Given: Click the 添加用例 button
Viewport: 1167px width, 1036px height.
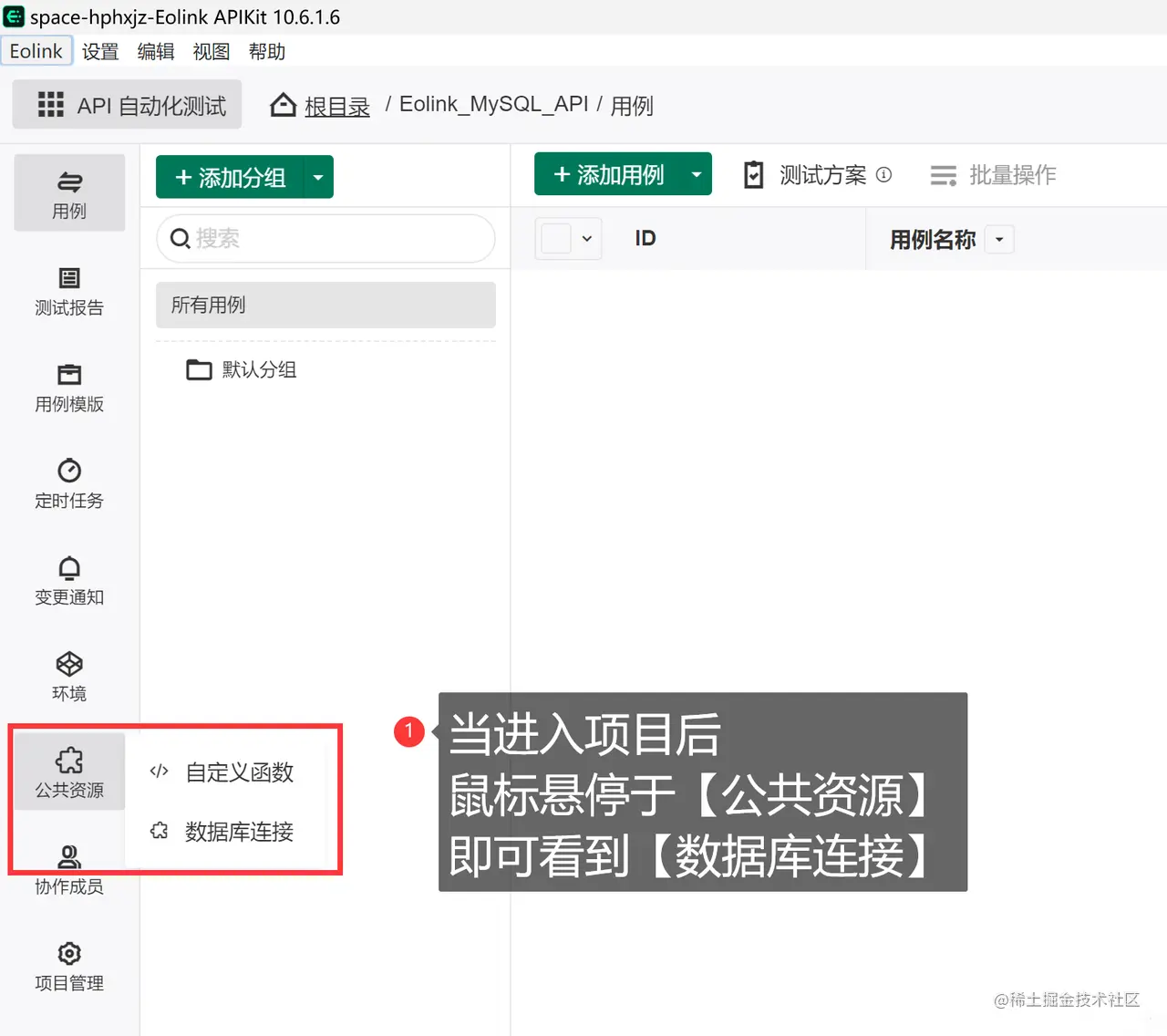Looking at the screenshot, I should tap(608, 174).
